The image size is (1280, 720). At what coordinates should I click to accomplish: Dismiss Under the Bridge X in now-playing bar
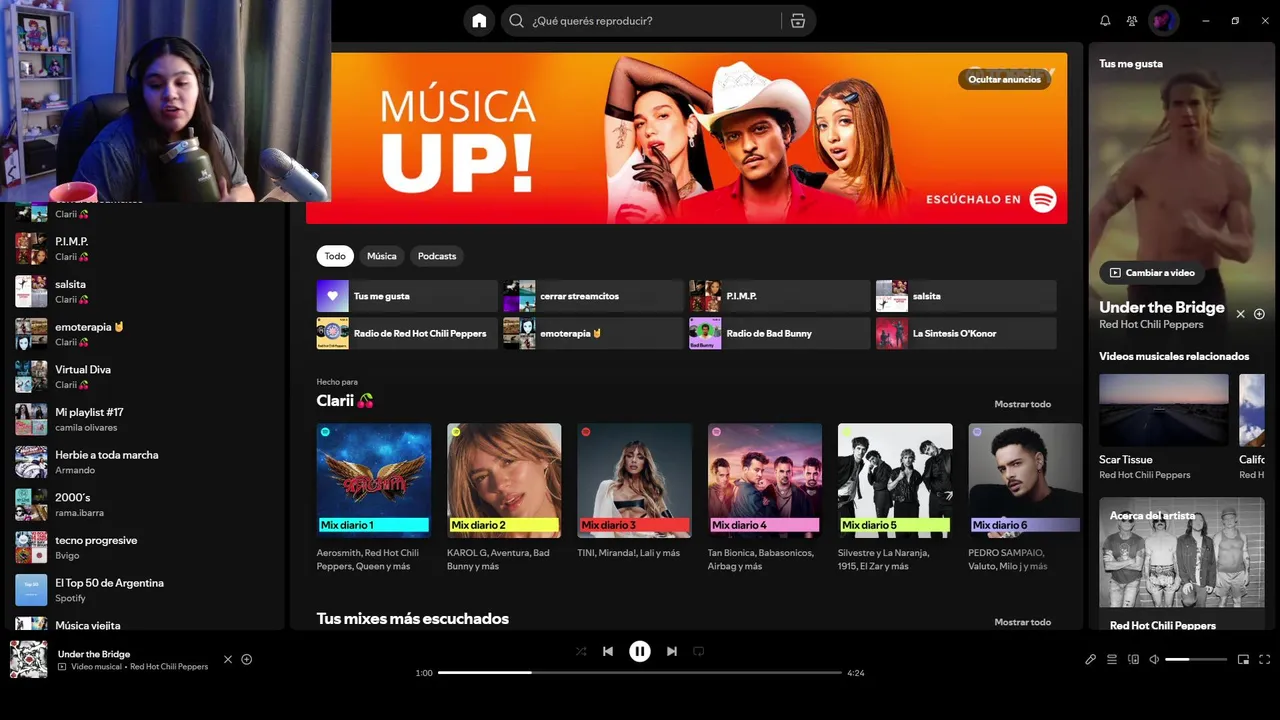(x=228, y=659)
